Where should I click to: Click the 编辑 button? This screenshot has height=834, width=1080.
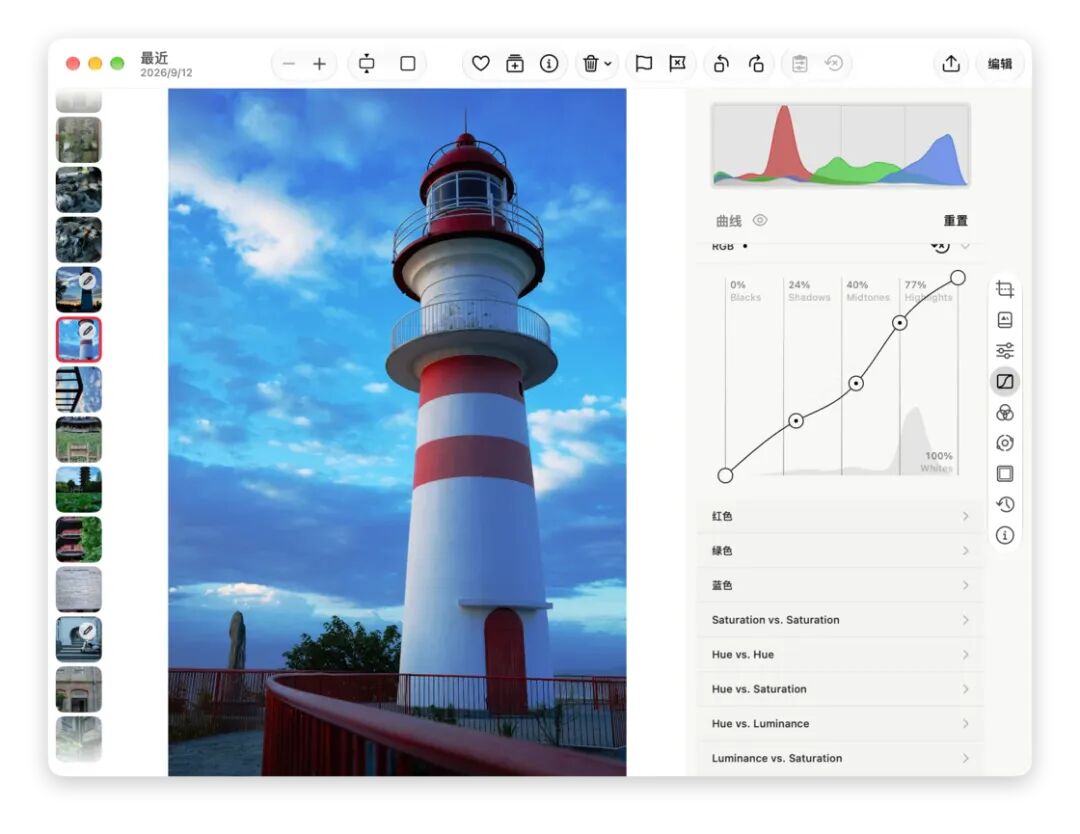point(1000,64)
